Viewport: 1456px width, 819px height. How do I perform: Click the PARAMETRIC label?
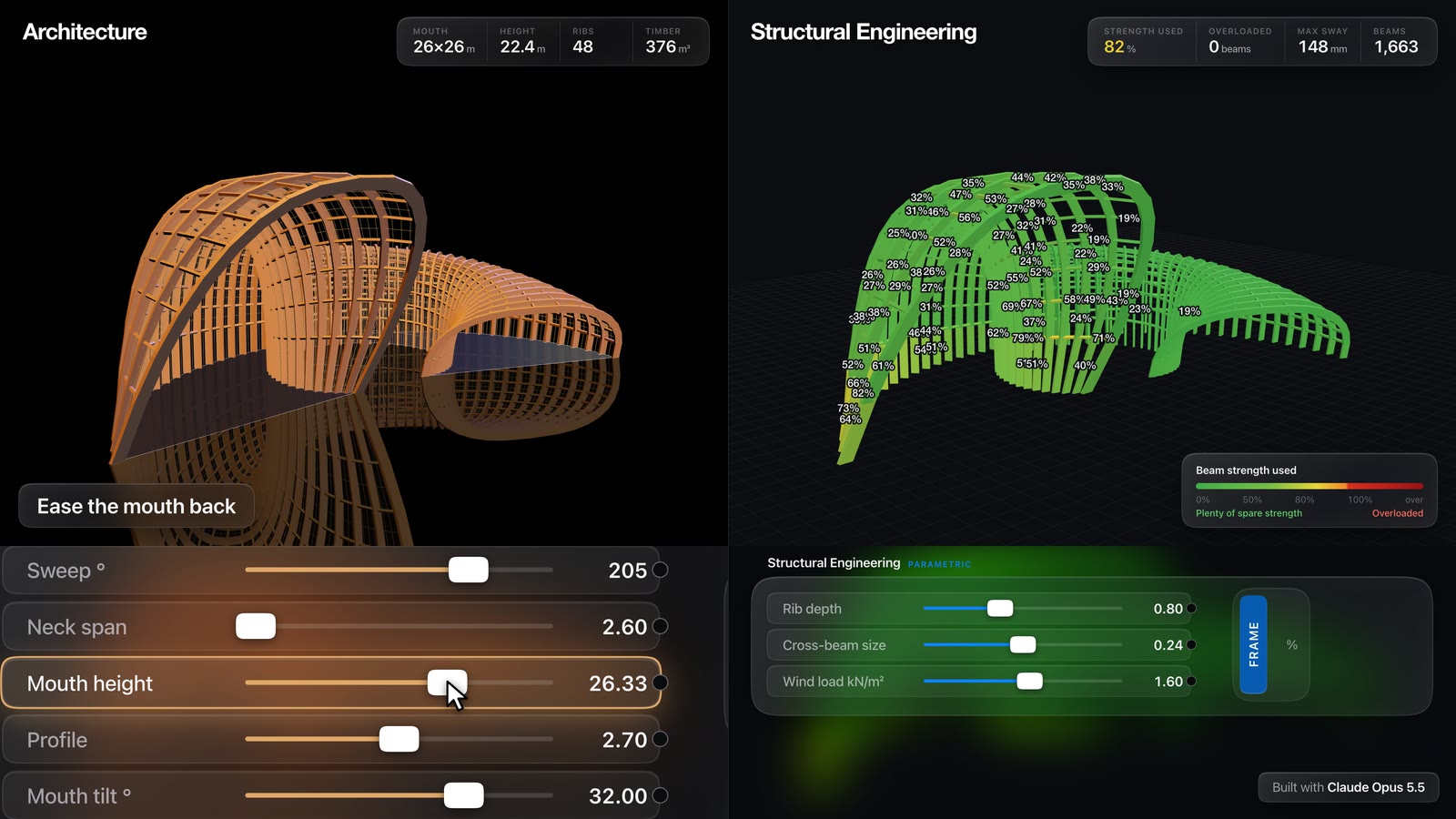coord(939,564)
